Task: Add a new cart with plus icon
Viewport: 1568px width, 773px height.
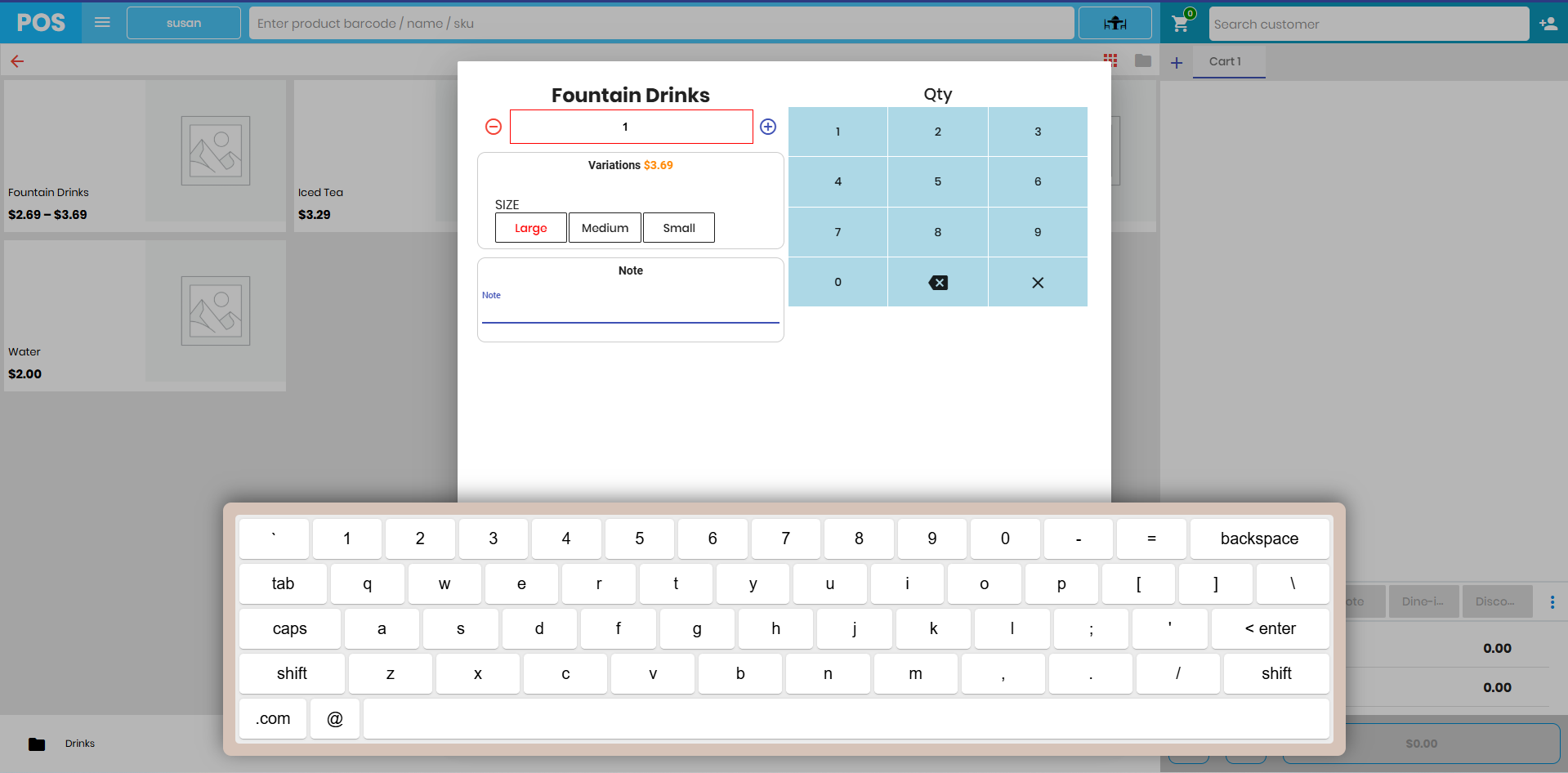Action: (1177, 63)
